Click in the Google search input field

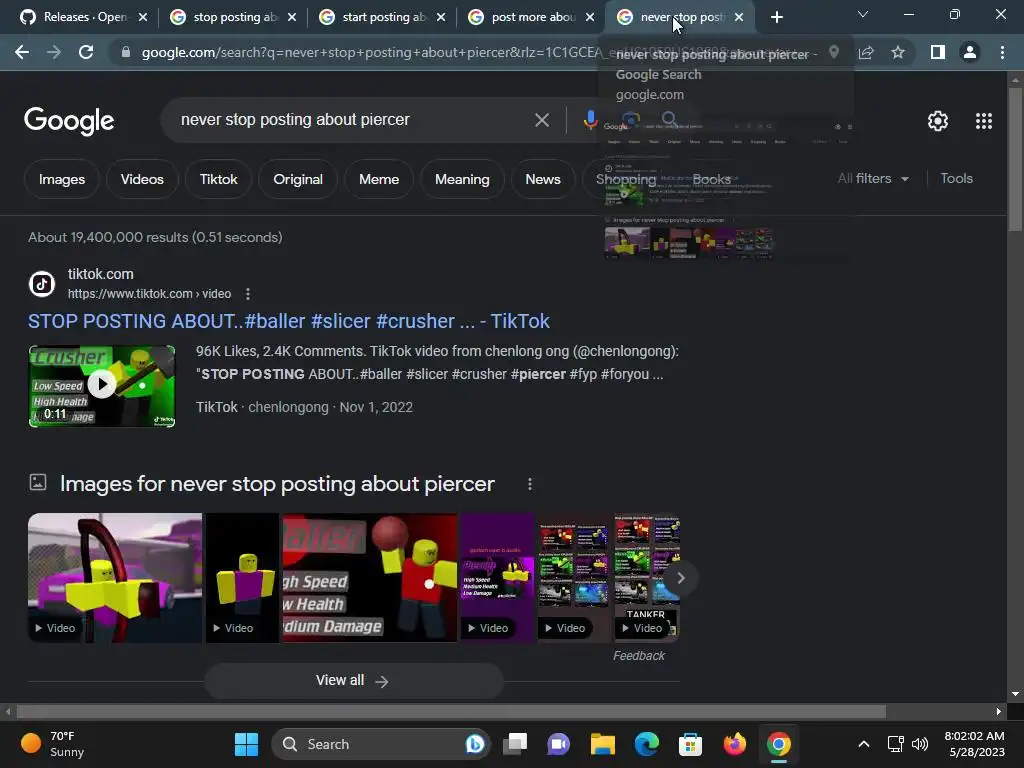pos(353,120)
